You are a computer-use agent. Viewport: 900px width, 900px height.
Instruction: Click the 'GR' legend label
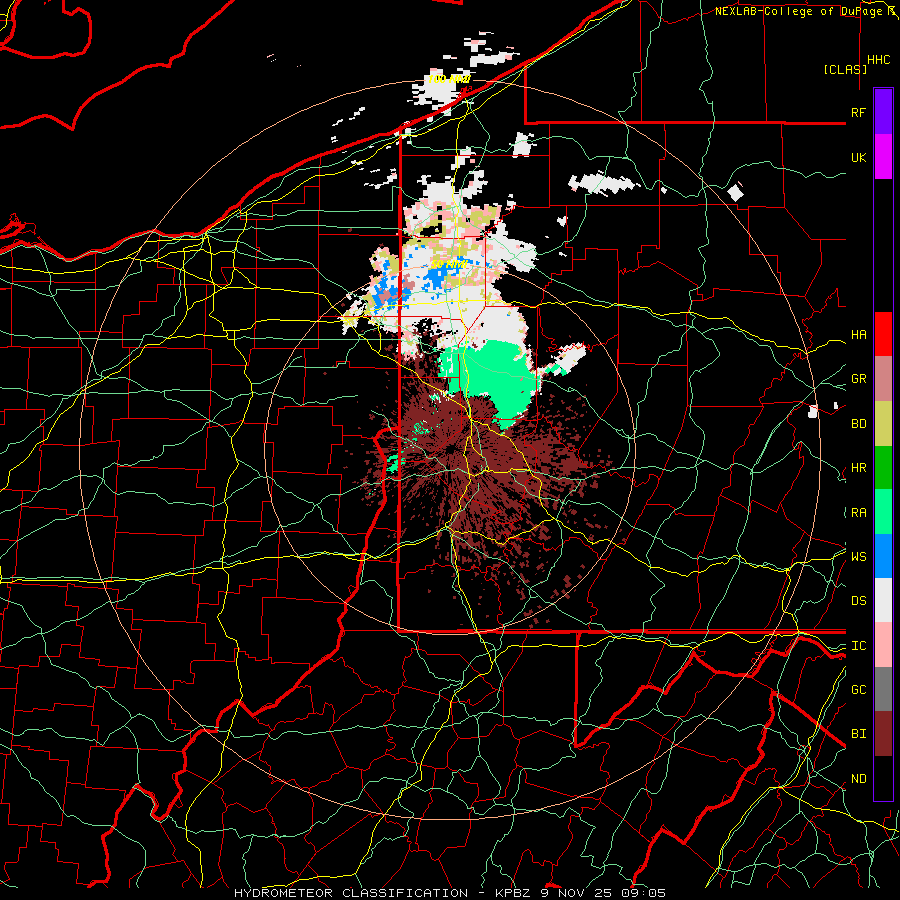[x=858, y=379]
